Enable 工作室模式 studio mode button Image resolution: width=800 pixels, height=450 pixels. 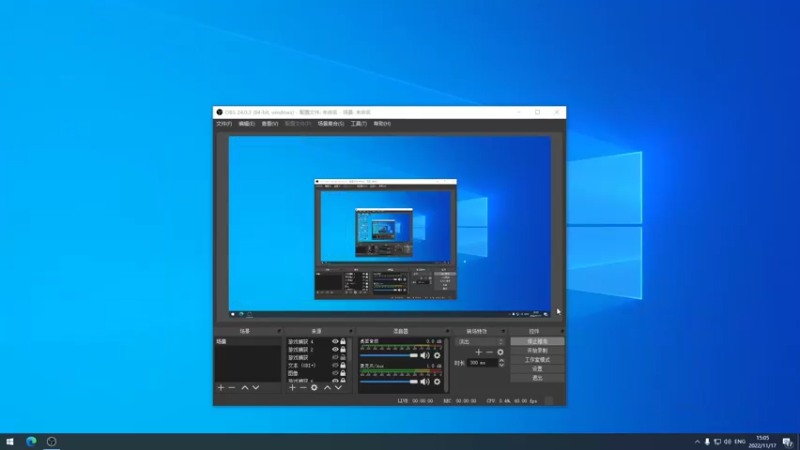click(537, 360)
